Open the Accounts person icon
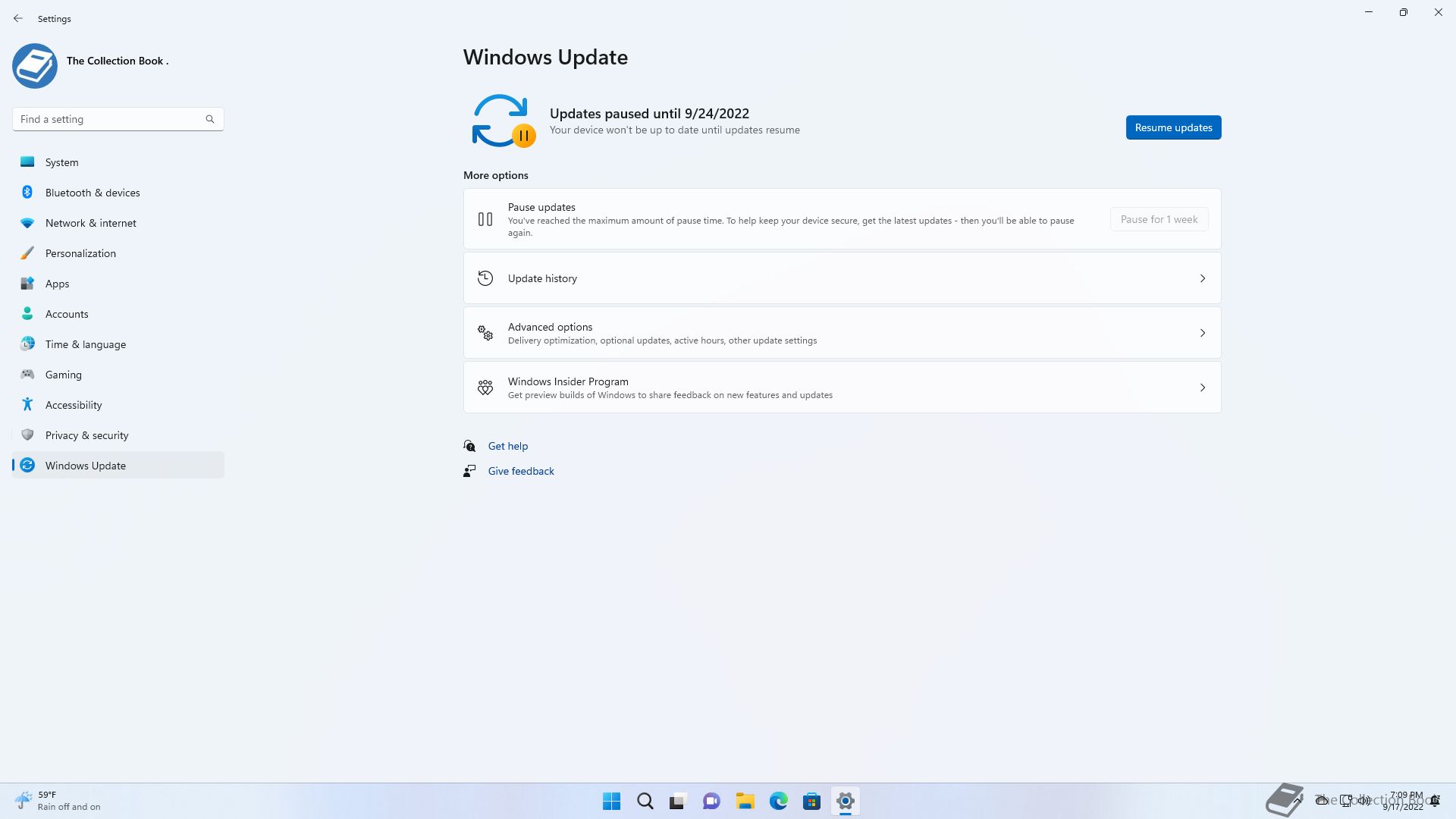The width and height of the screenshot is (1456, 819). pyautogui.click(x=27, y=313)
